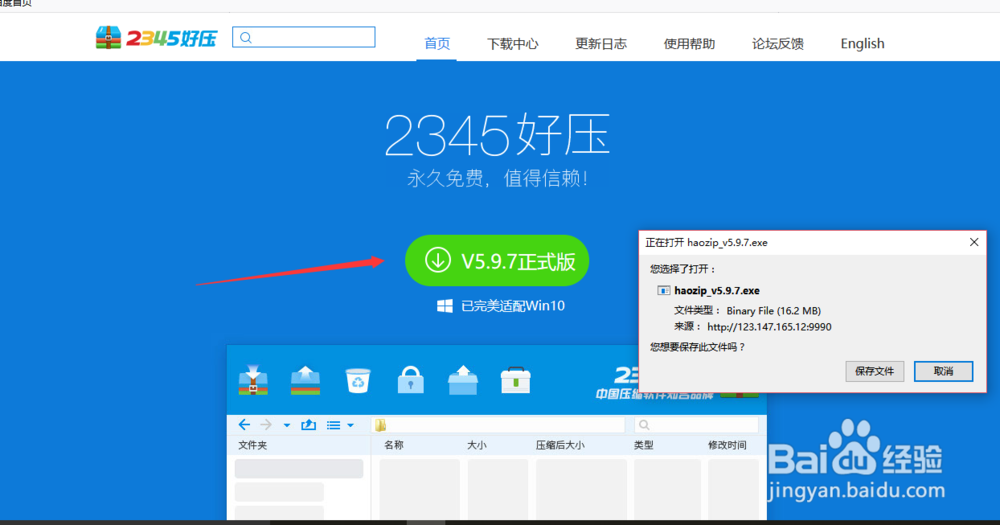Click the green V5.9.7正式版 download button
The width and height of the screenshot is (1000, 525).
(x=497, y=260)
